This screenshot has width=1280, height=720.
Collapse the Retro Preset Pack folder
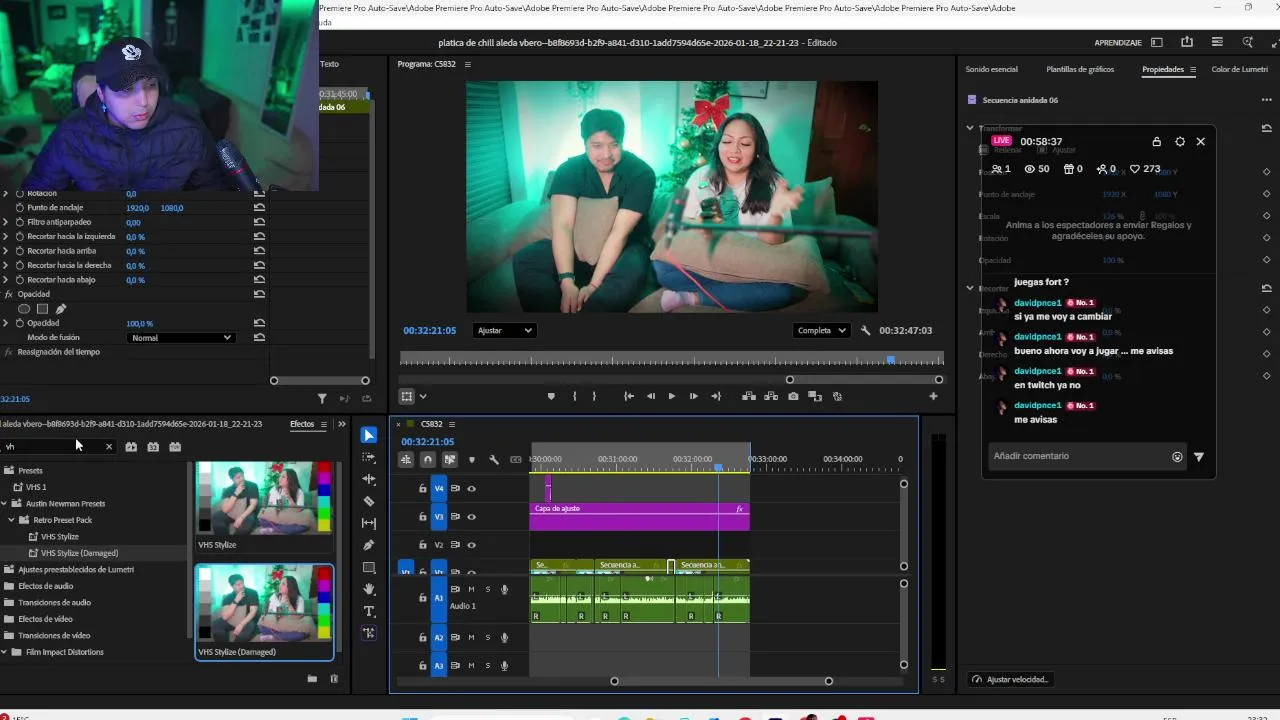pos(12,520)
